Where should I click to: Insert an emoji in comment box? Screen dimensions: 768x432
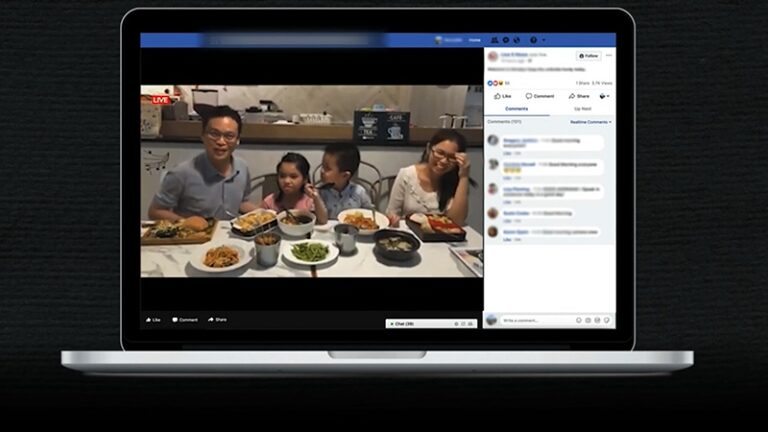coord(578,320)
